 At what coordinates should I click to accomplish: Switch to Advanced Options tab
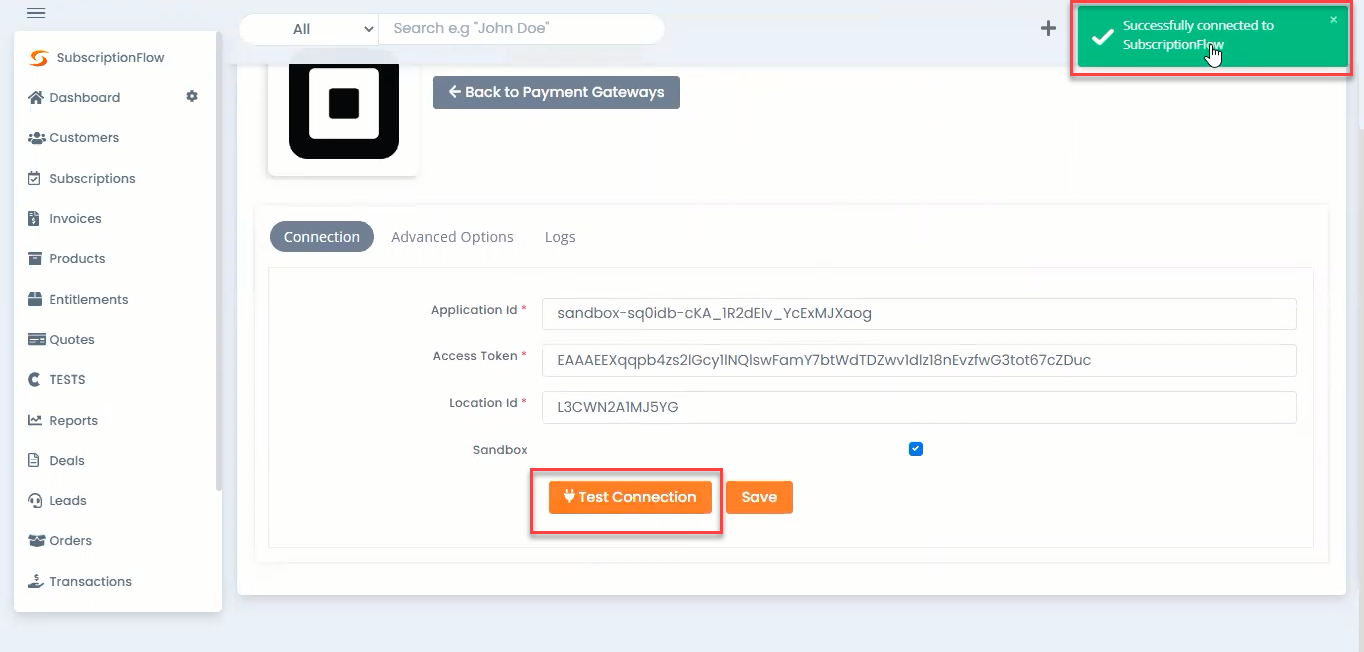tap(452, 237)
